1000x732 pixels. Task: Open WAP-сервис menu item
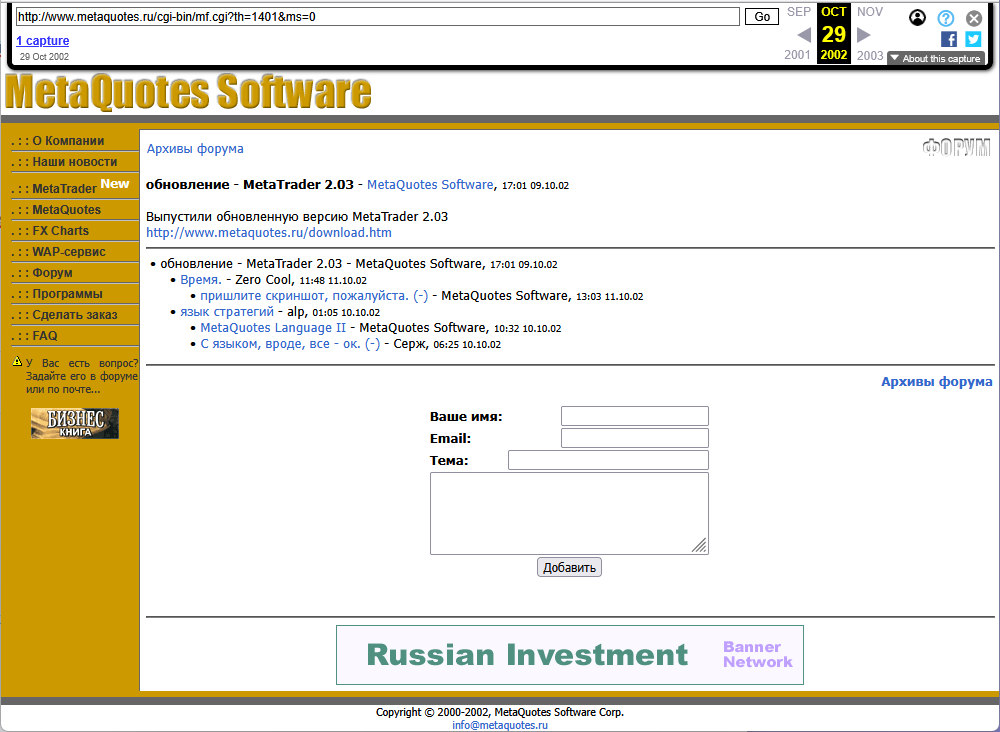pyautogui.click(x=69, y=252)
